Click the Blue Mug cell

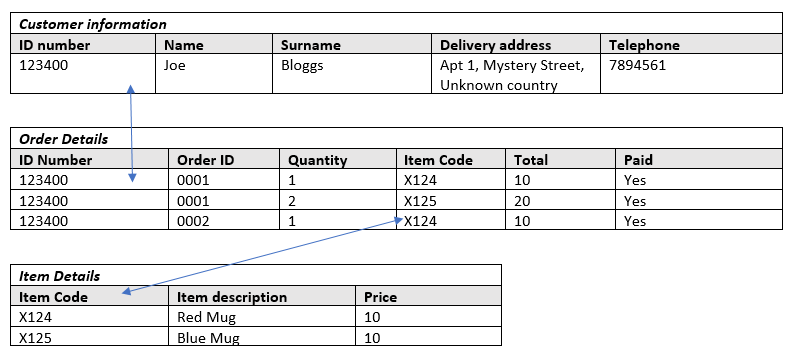pyautogui.click(x=262, y=336)
